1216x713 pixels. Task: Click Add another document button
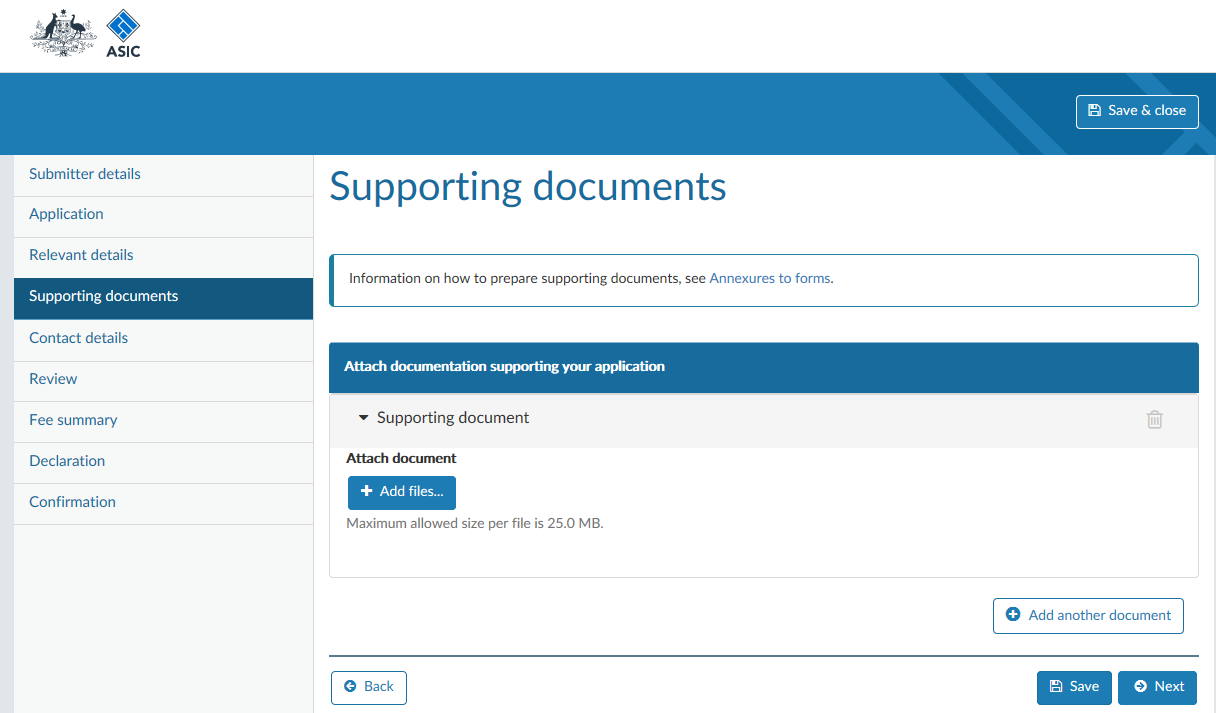point(1088,616)
